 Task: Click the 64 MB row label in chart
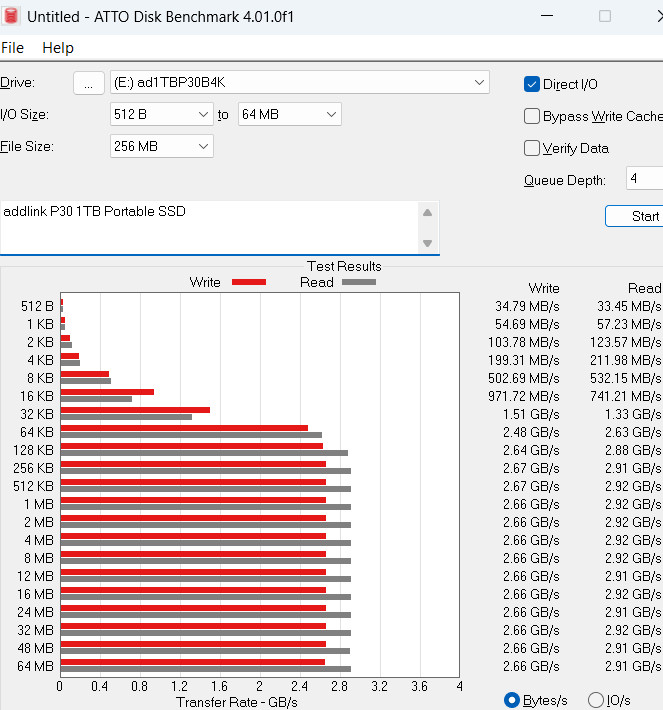(x=35, y=667)
